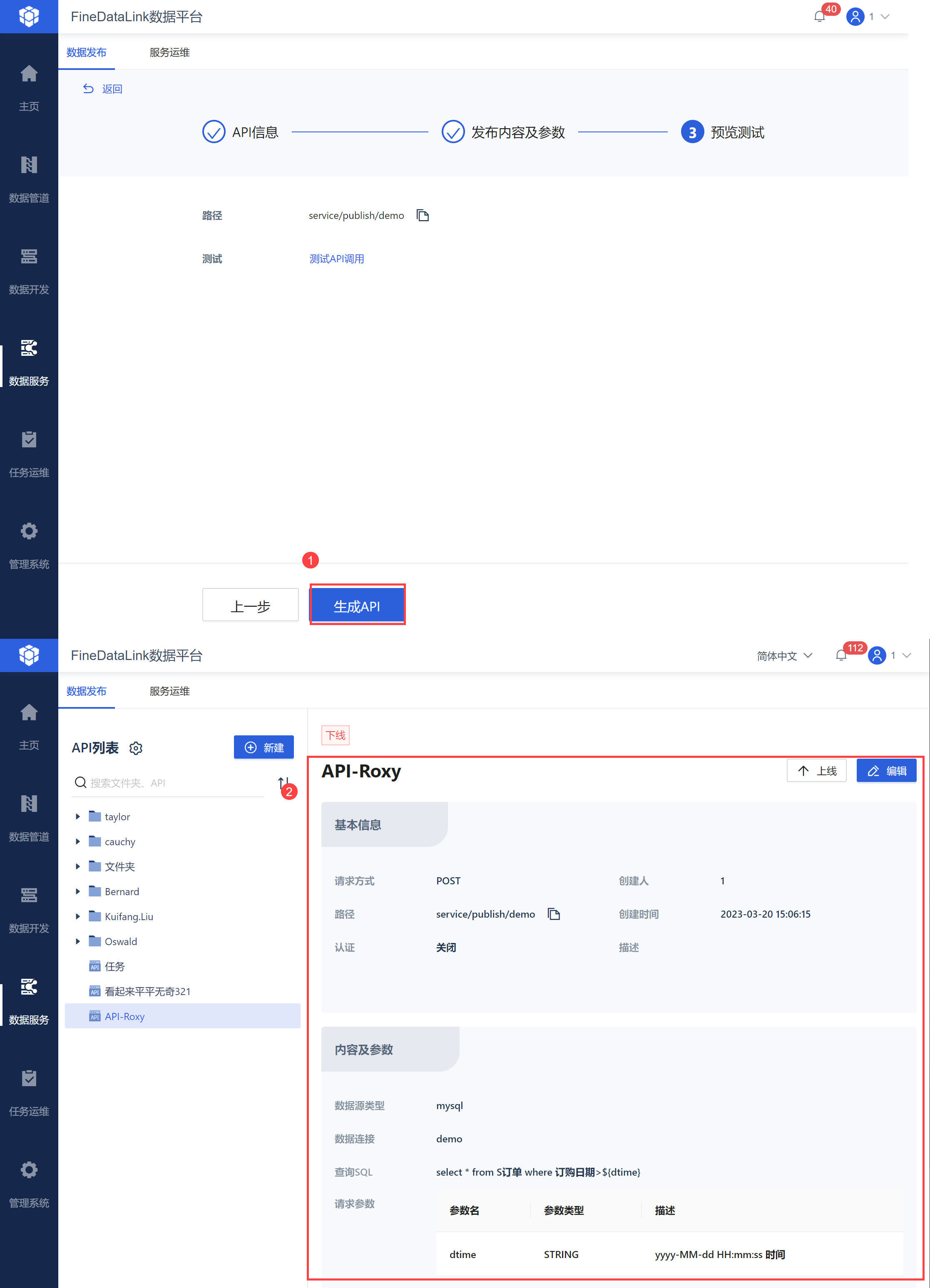930x1288 pixels.
Task: Select the 看起来平平无奇321 API item
Action: pos(147,992)
